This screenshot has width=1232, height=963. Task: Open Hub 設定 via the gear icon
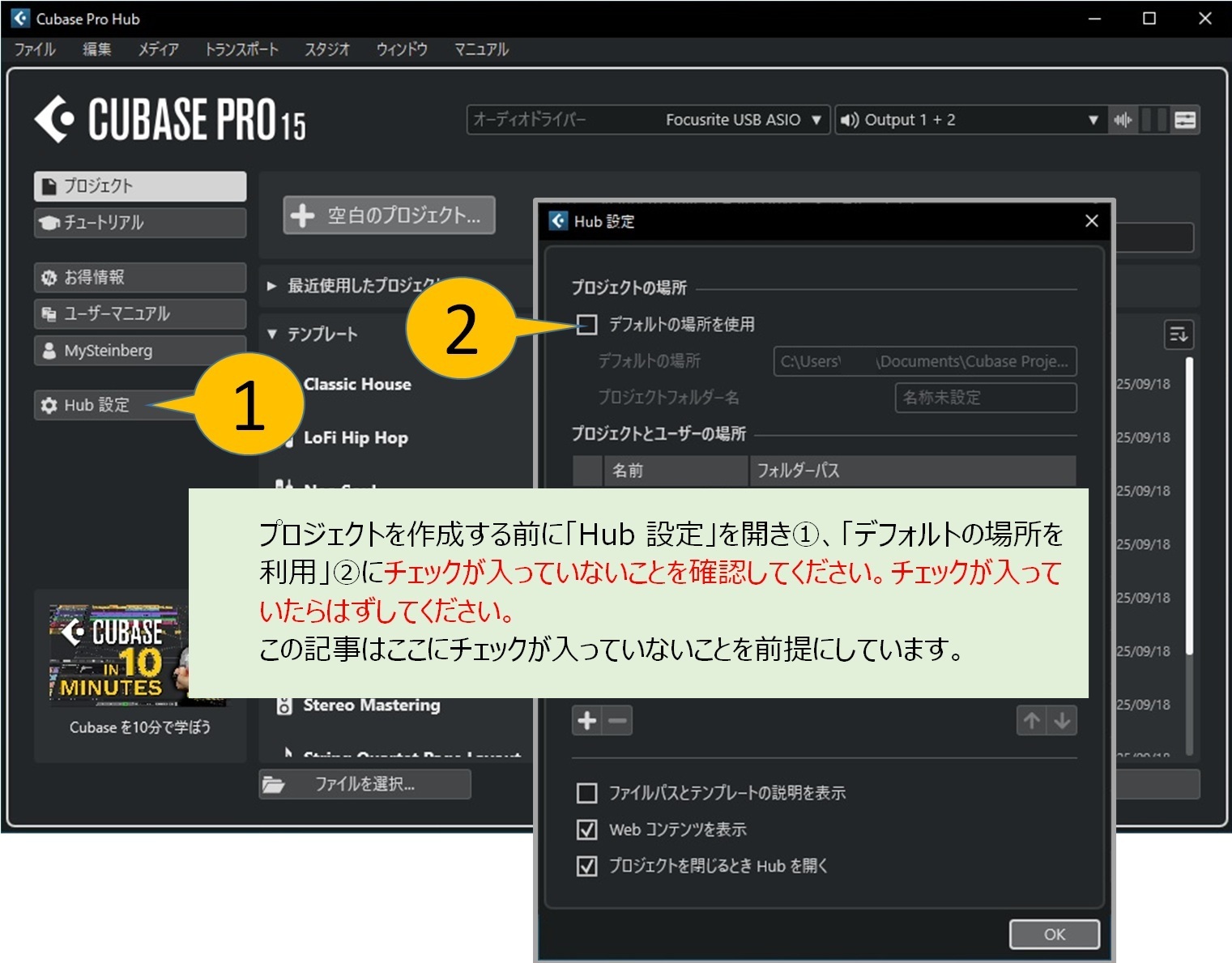click(x=49, y=405)
